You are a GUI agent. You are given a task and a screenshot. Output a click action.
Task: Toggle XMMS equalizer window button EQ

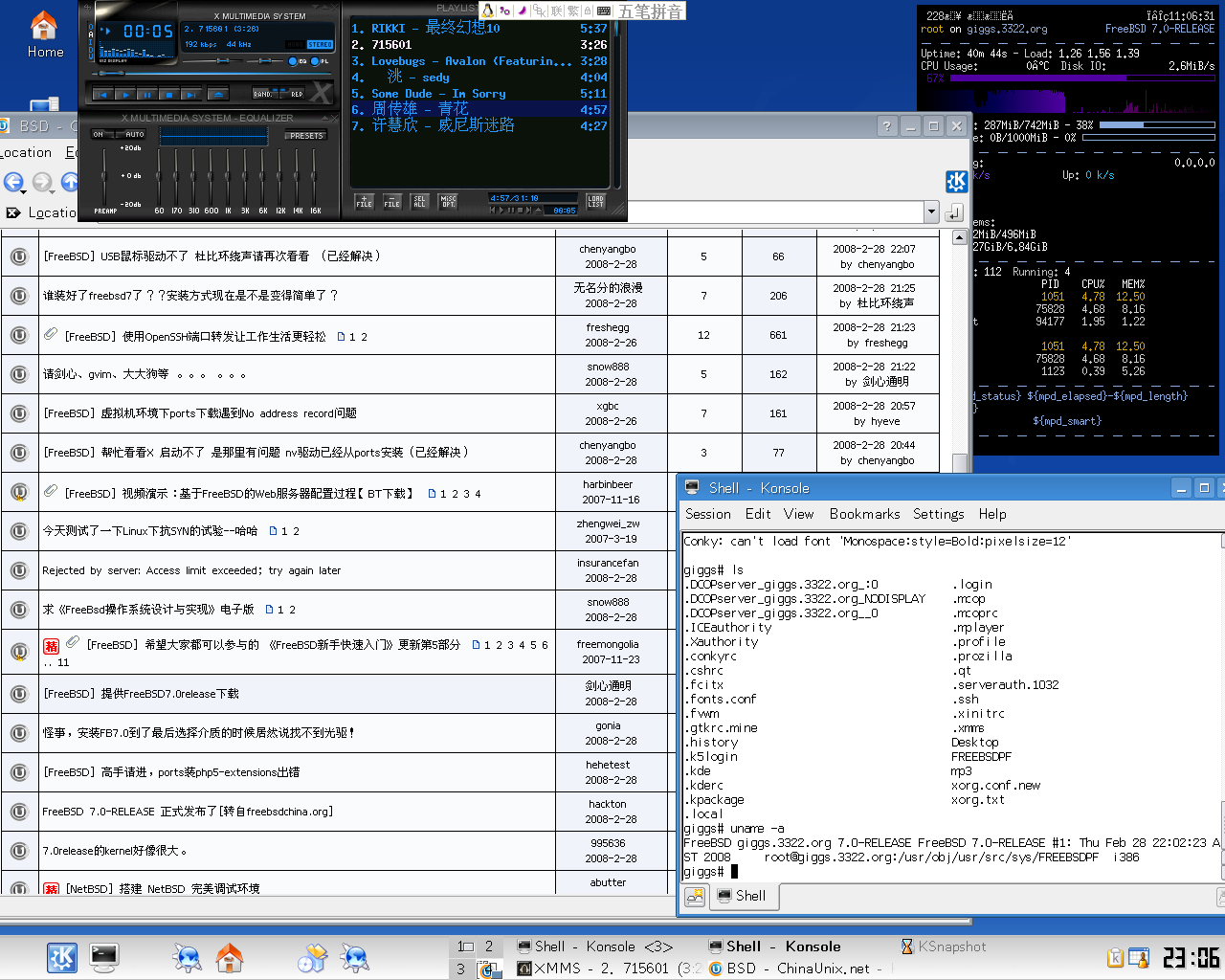[x=298, y=61]
